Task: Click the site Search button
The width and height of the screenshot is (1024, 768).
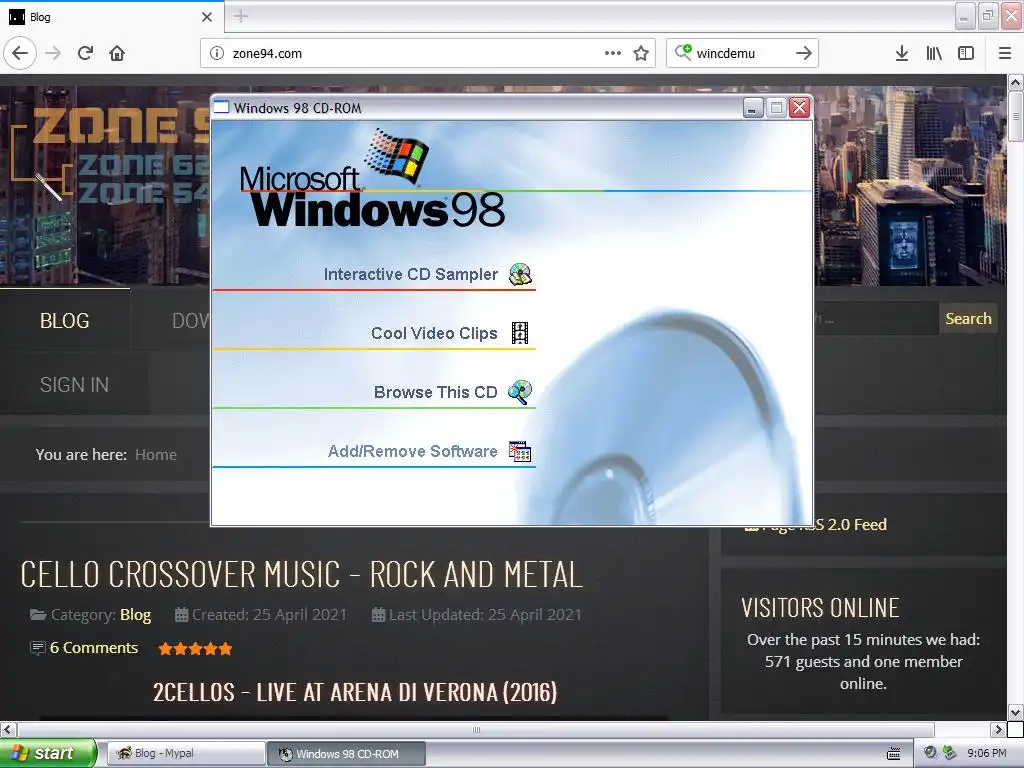Action: [x=968, y=318]
